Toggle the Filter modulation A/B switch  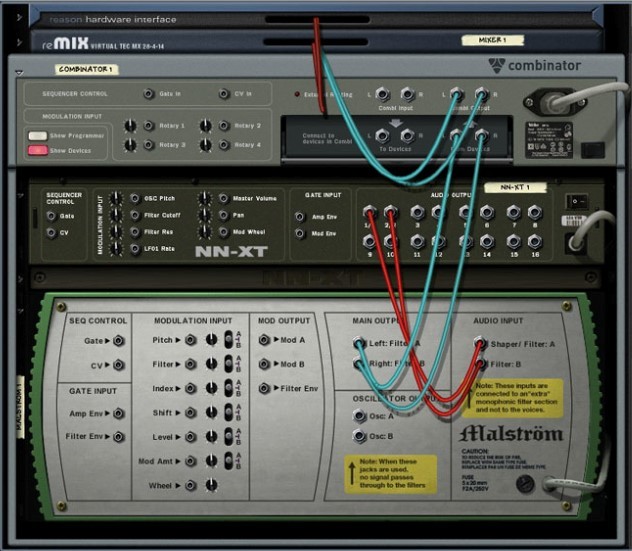tap(229, 364)
